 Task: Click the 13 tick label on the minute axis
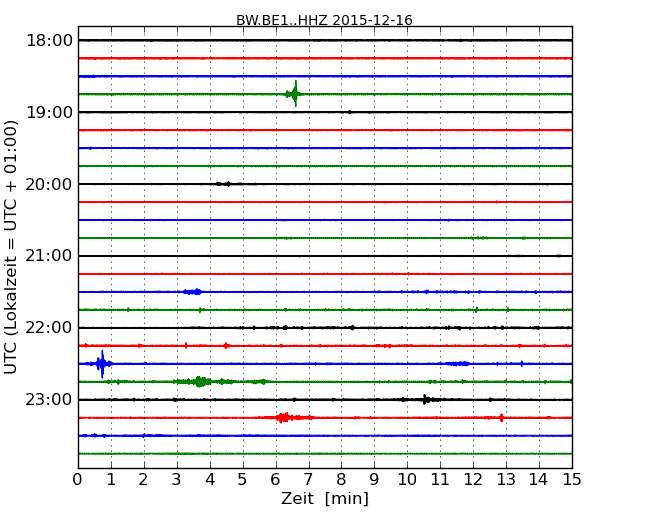point(506,480)
